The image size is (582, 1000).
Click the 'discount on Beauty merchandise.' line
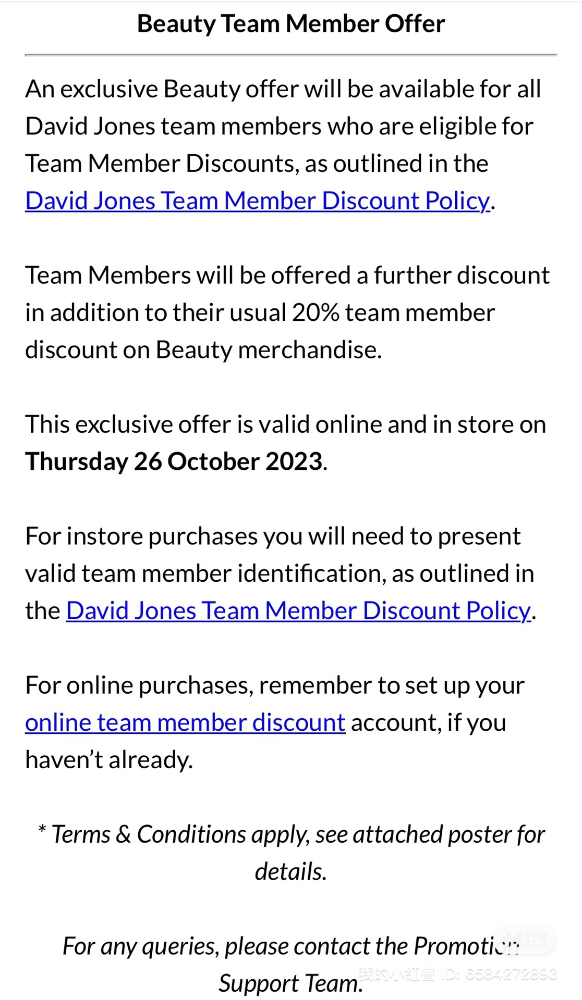coord(203,349)
